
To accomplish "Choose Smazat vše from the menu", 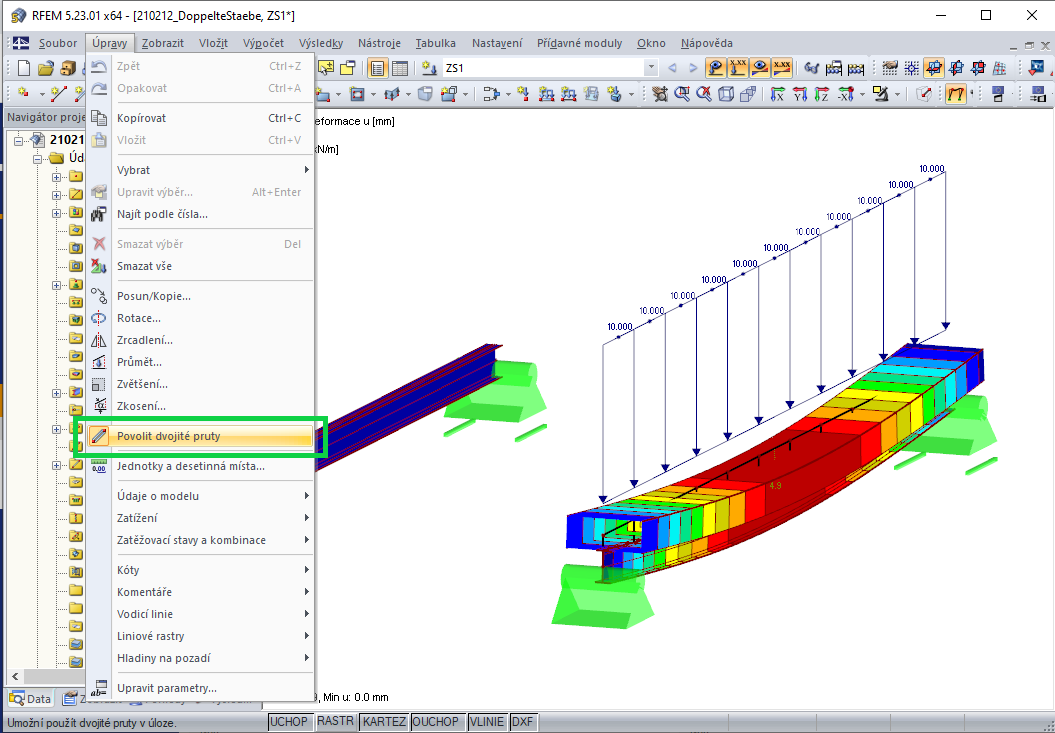I will tap(201, 266).
